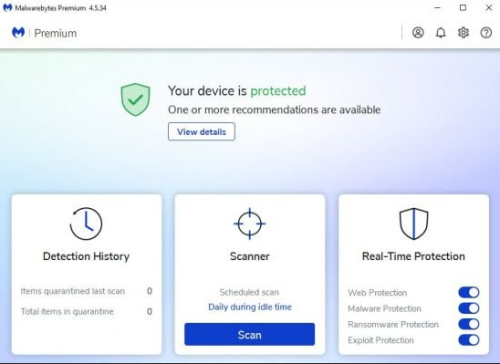500x364 pixels.
Task: Select the Total items in quarantine row
Action: tap(87, 311)
